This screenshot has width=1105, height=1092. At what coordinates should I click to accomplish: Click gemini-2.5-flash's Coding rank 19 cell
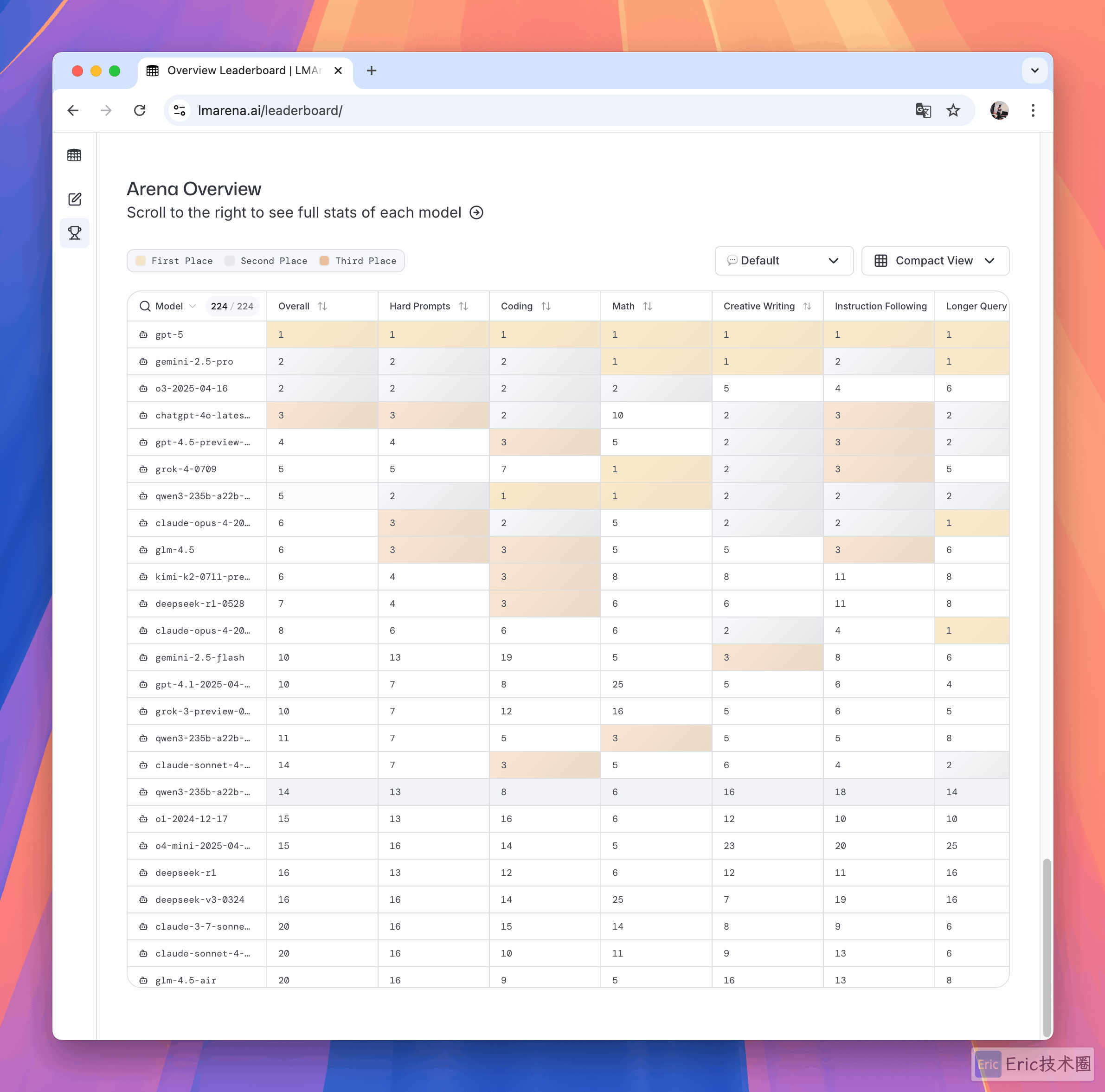click(545, 657)
